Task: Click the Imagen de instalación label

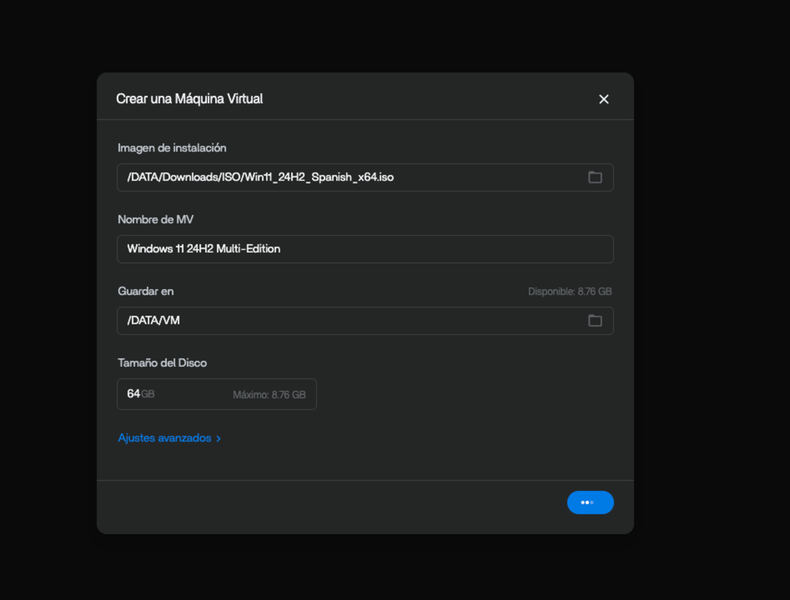Action: (x=172, y=148)
